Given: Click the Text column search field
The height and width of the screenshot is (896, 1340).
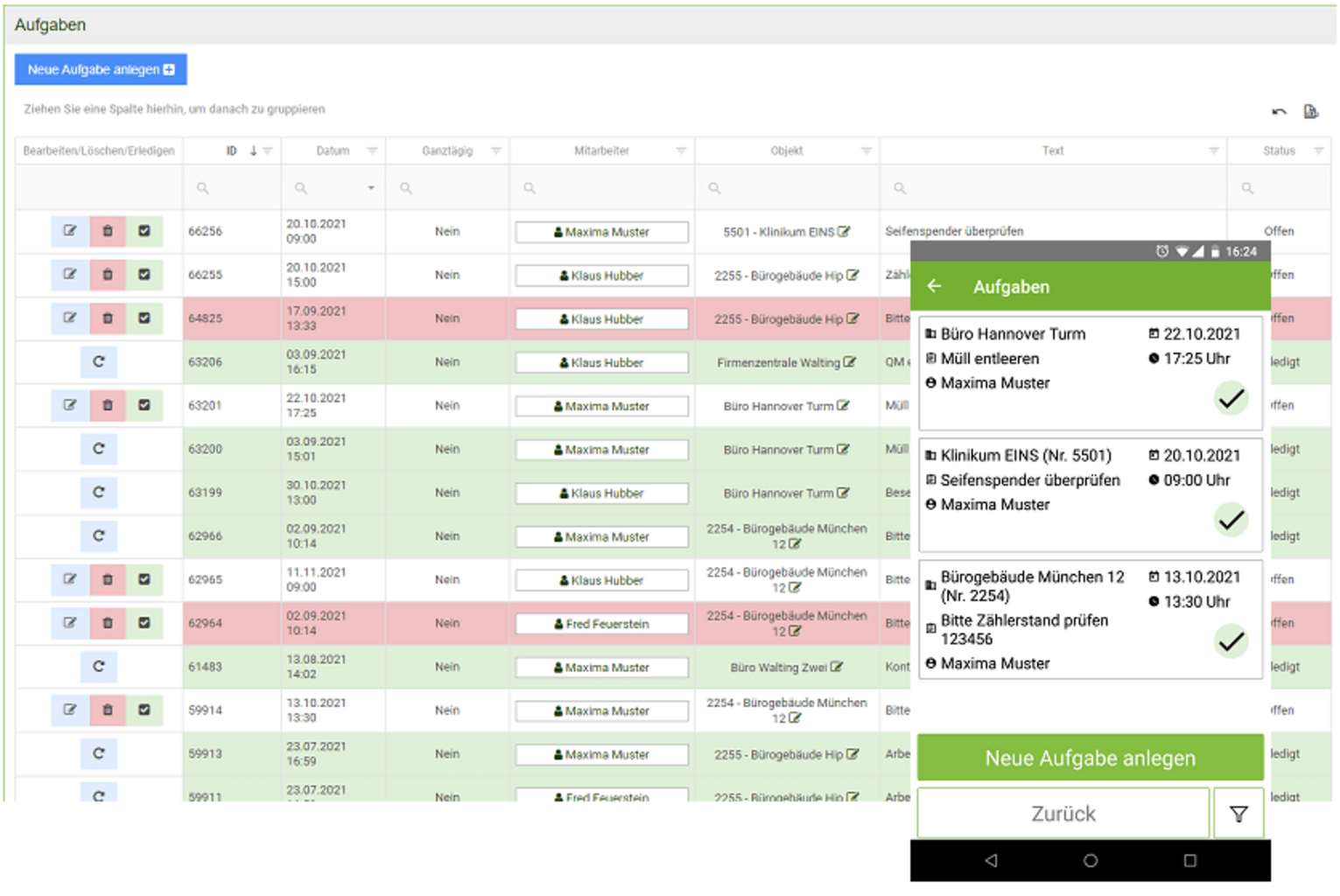Looking at the screenshot, I should [1059, 188].
